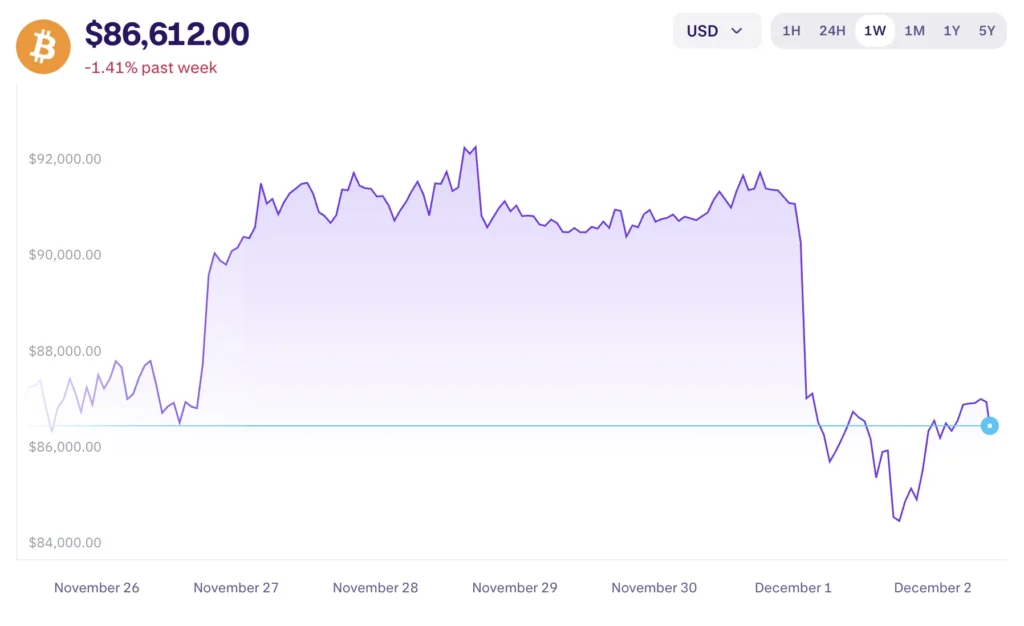
Task: Click the blue current price marker dot
Action: click(989, 426)
